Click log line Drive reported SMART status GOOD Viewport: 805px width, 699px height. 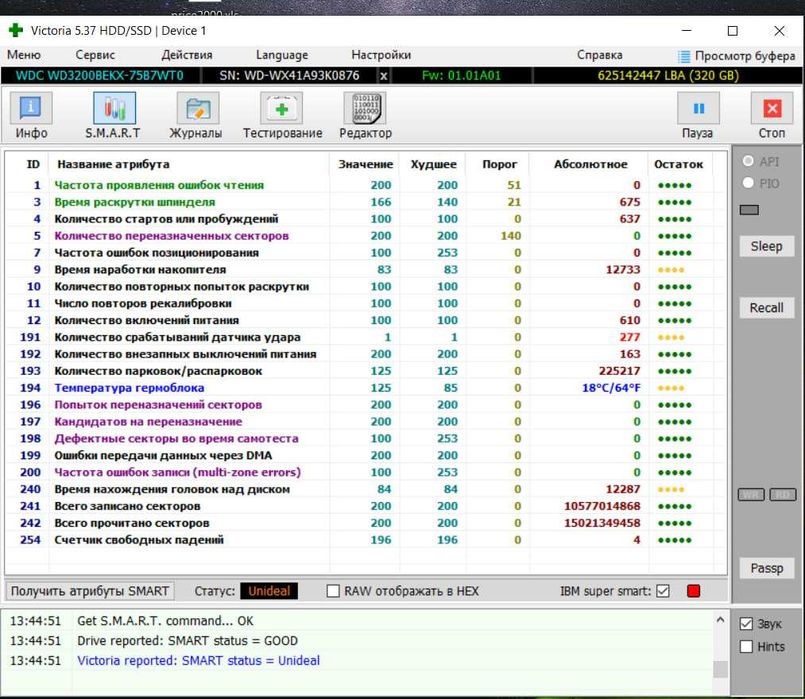point(187,640)
